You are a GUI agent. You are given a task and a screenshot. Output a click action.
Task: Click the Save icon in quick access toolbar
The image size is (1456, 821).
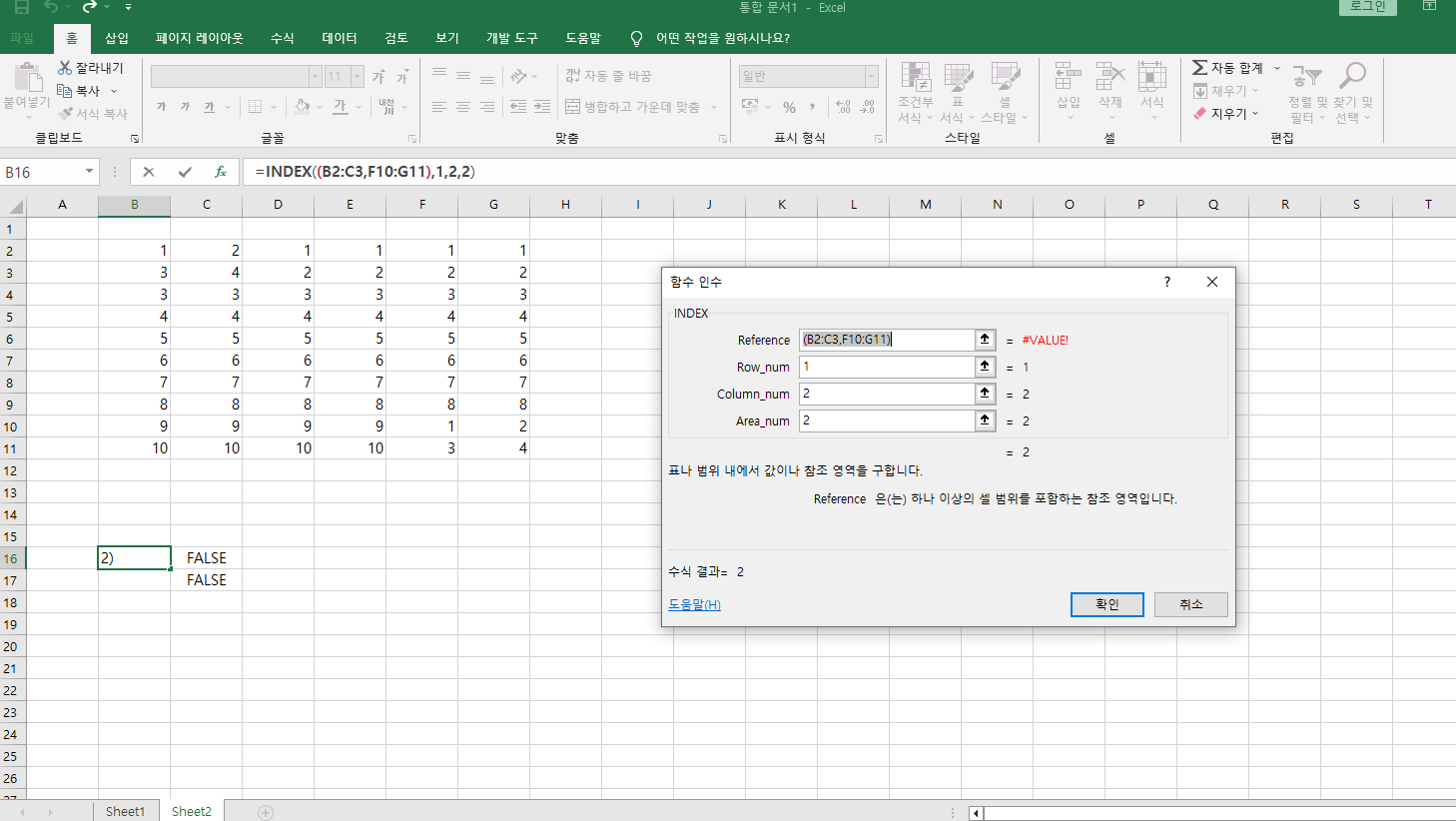point(22,7)
